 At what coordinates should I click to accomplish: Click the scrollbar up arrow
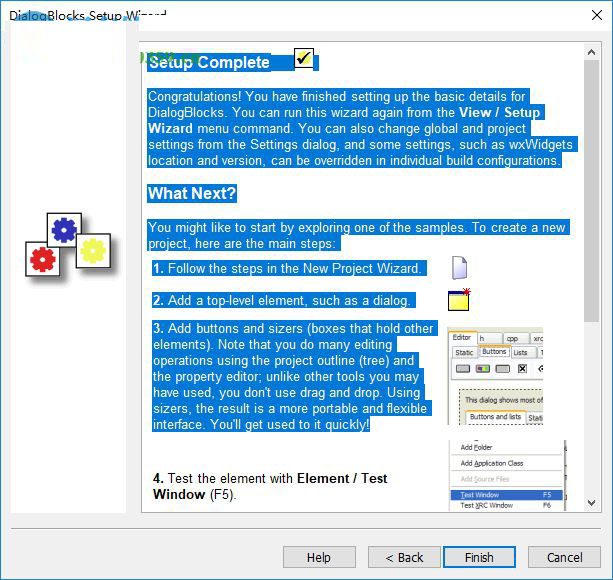[x=591, y=52]
